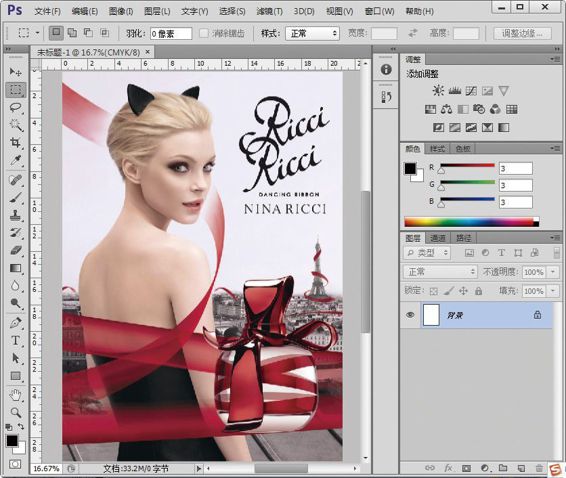Image resolution: width=566 pixels, height=478 pixels.
Task: Open Layers panel flyout menu
Action: [555, 238]
